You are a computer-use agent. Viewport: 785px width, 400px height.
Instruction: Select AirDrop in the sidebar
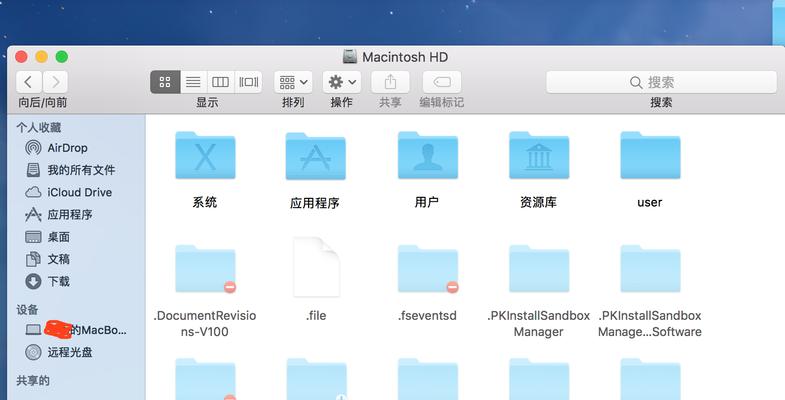click(x=67, y=148)
